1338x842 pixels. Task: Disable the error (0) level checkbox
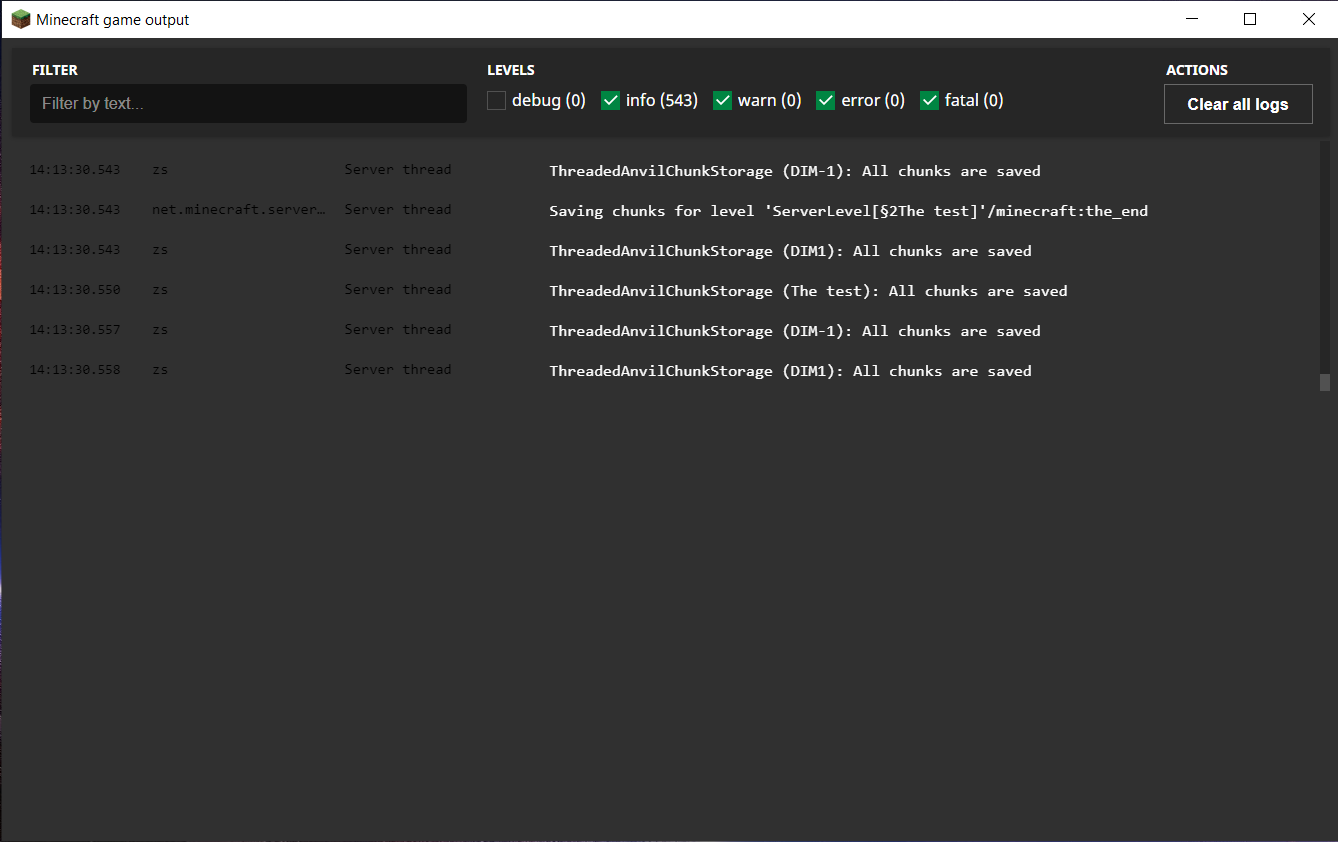[x=825, y=100]
